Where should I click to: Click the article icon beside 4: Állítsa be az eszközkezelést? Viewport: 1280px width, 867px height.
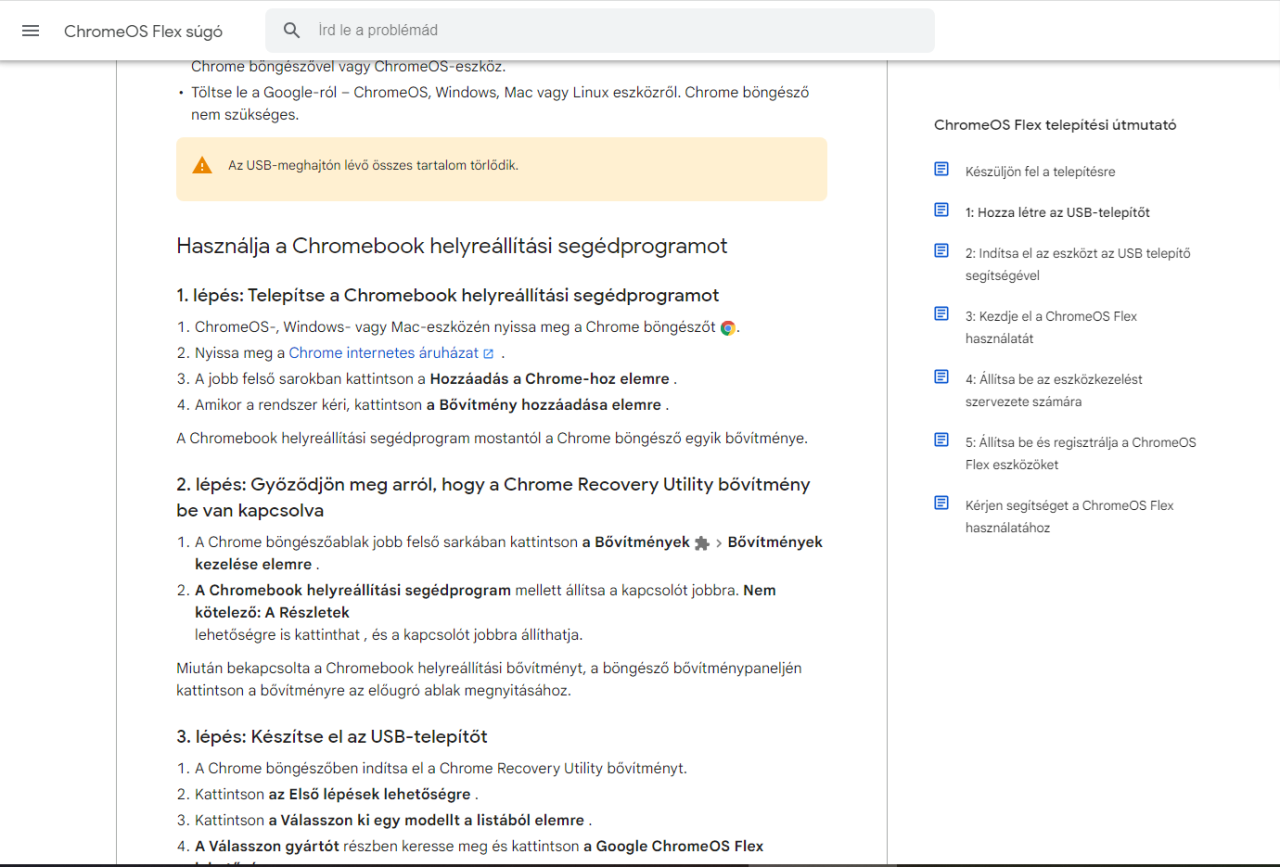click(x=941, y=378)
